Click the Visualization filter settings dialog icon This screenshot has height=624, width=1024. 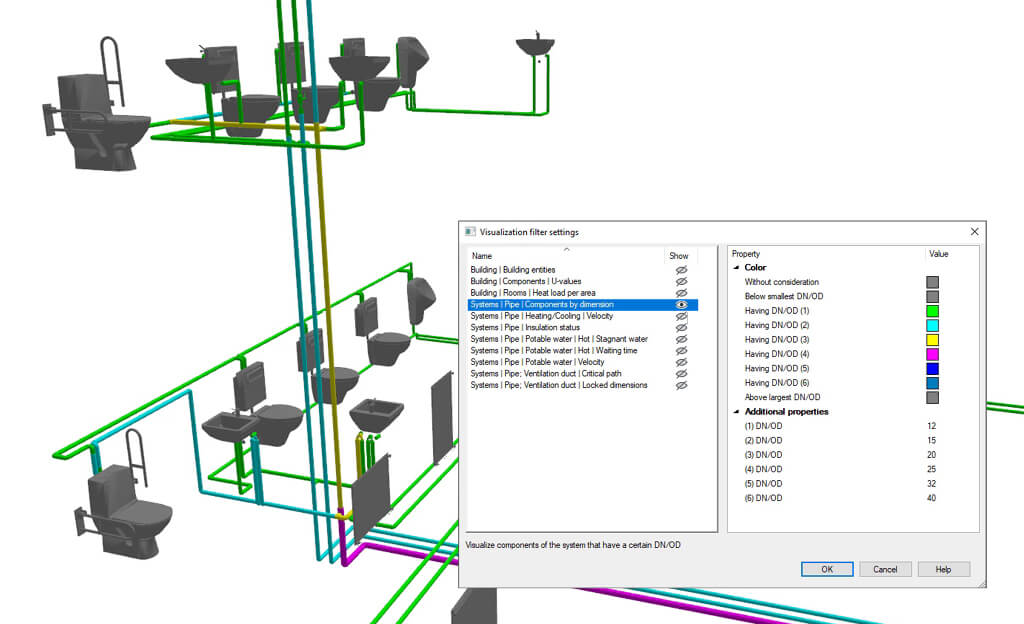(471, 232)
